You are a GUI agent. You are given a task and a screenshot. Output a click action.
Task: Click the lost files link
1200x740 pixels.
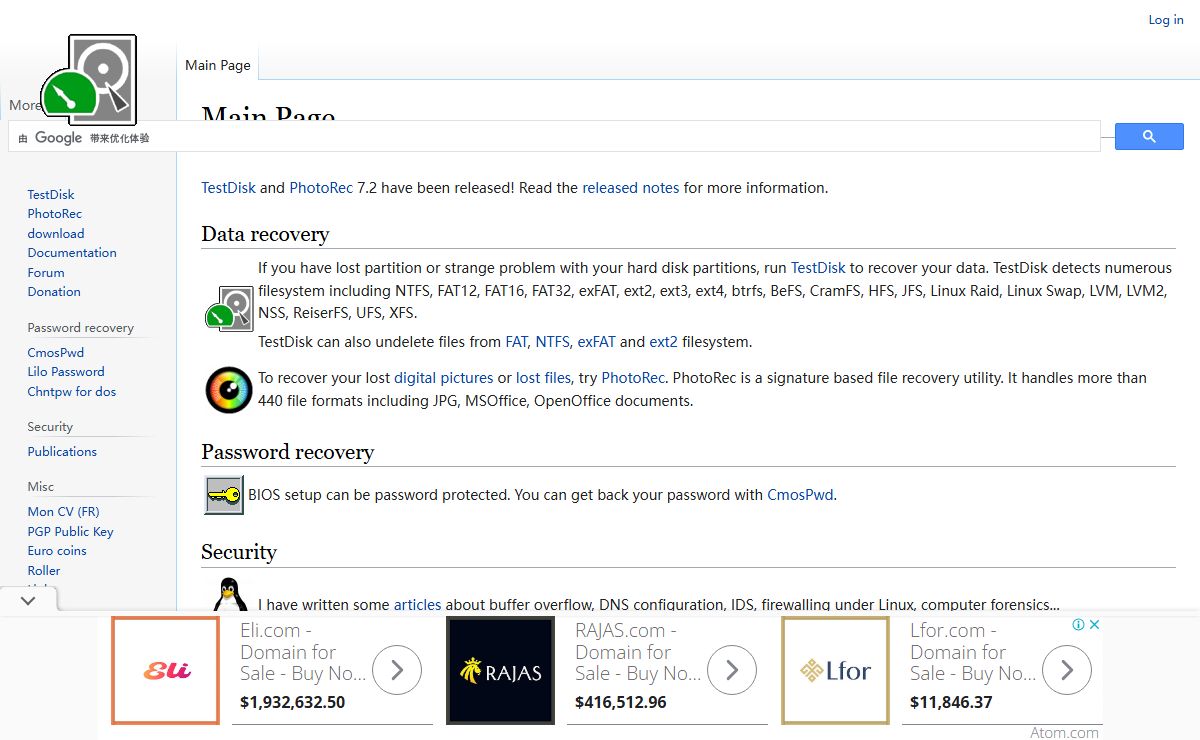coord(543,378)
